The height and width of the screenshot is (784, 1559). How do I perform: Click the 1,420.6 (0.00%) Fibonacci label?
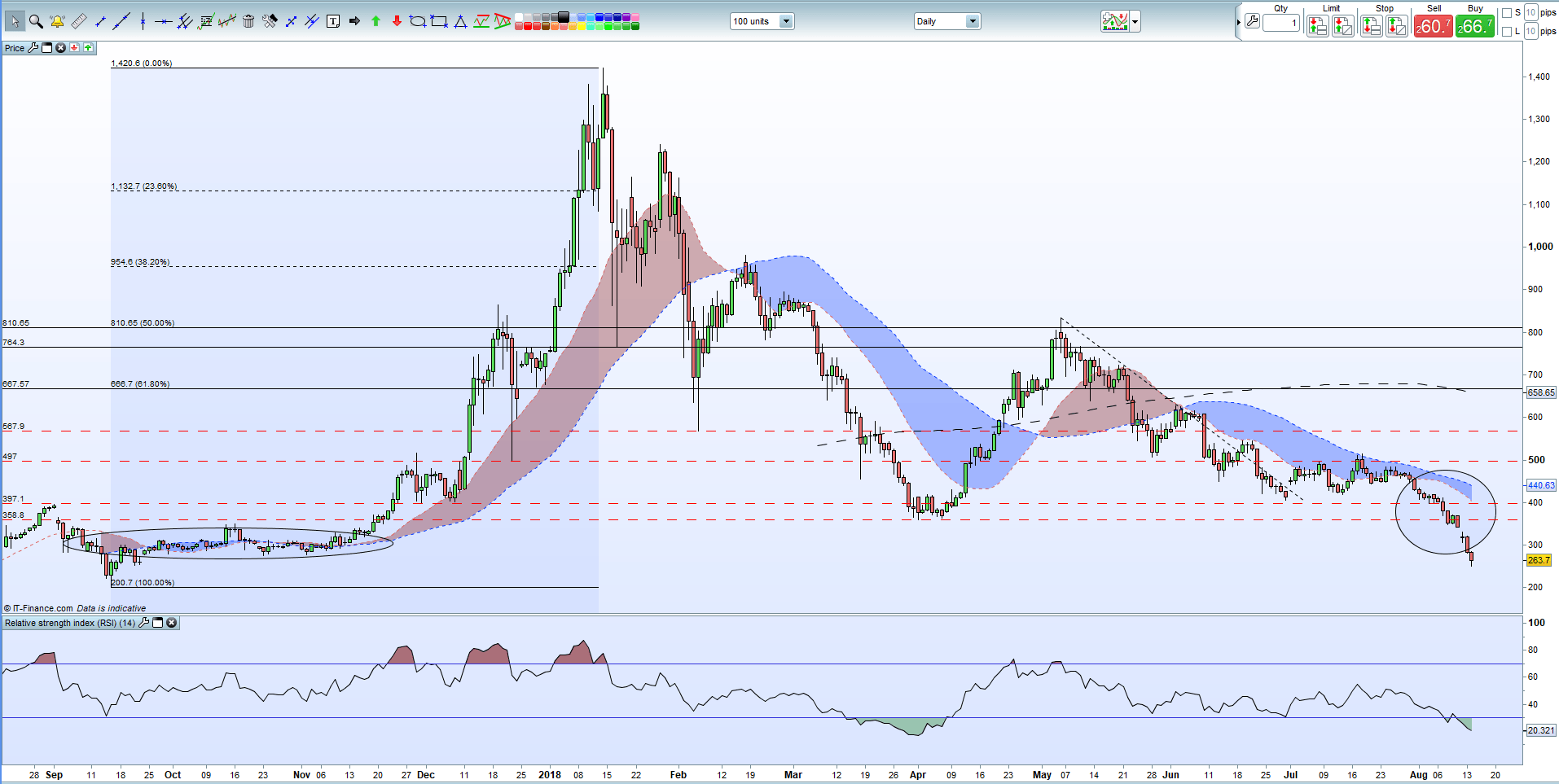click(x=142, y=63)
